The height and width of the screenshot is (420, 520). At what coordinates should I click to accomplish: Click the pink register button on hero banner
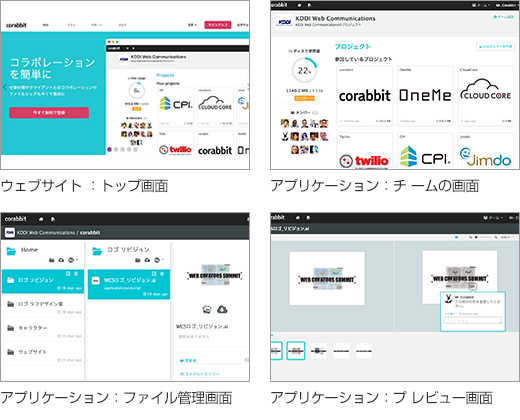49,113
